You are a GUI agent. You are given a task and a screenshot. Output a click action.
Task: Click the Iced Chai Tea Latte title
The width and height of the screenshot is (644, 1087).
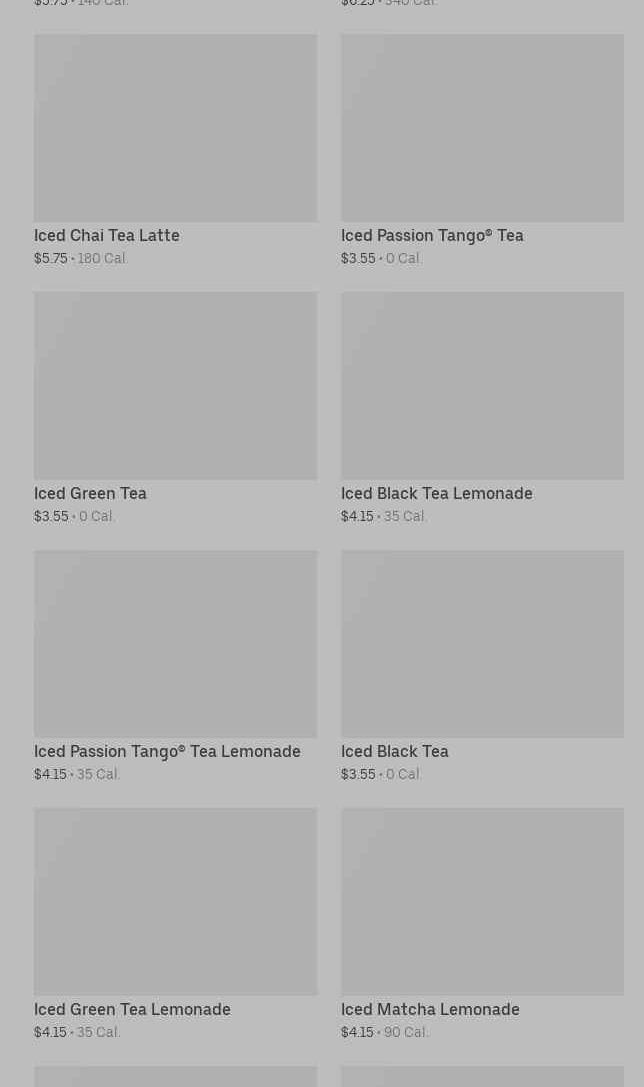107,236
